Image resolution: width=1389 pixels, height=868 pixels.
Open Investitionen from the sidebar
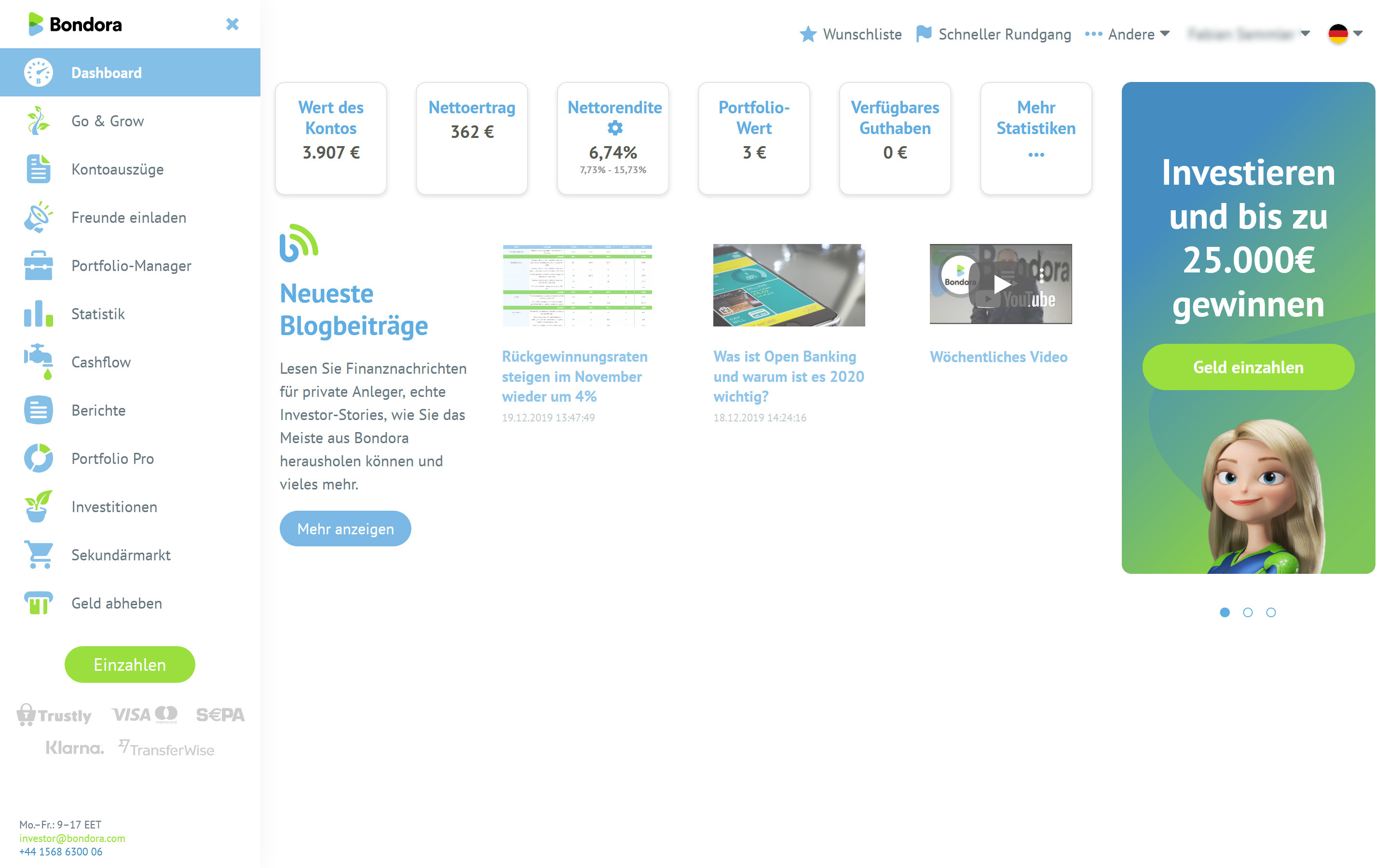click(x=130, y=506)
